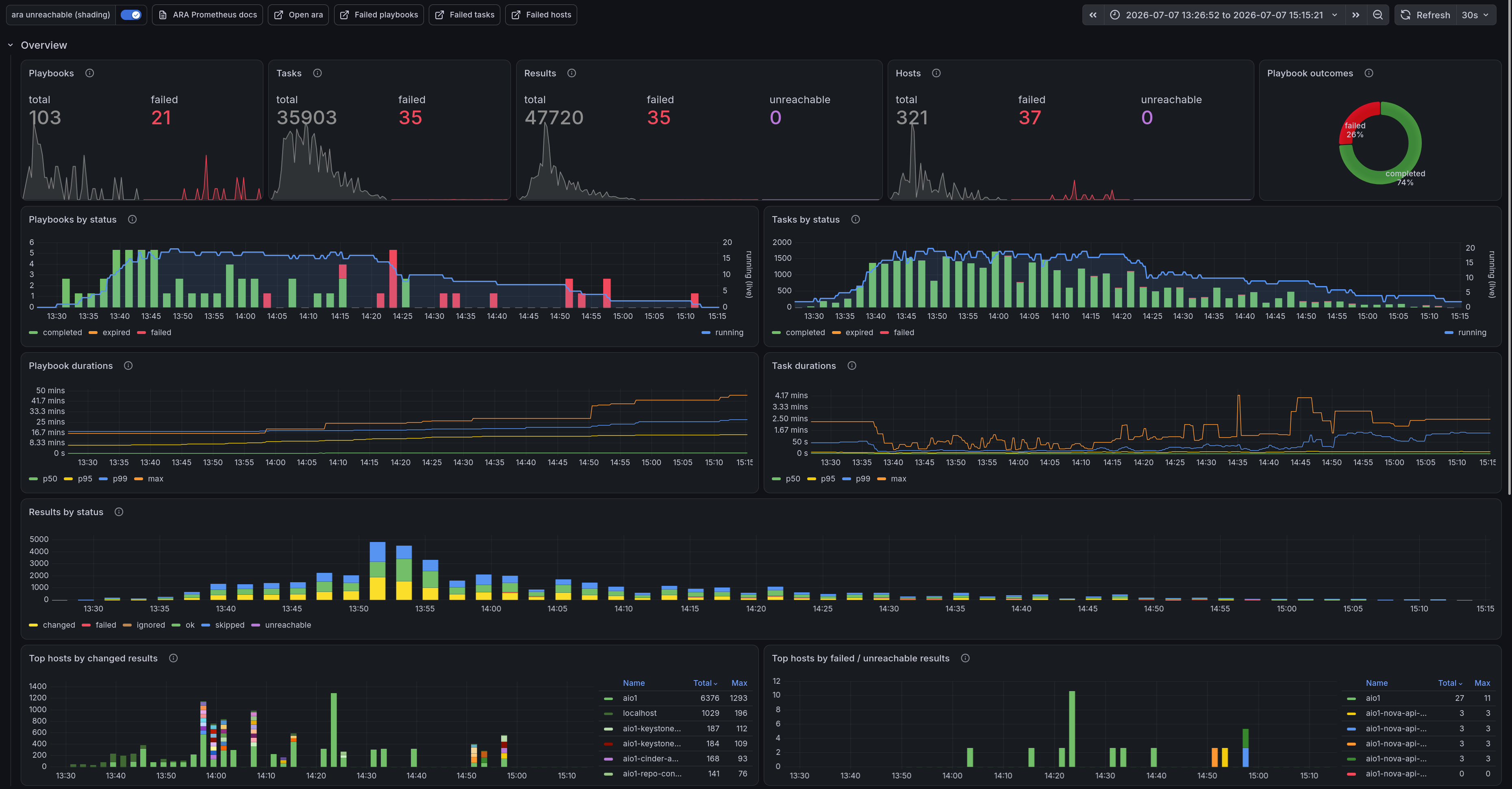This screenshot has width=1512, height=789.
Task: Click the Open ara link
Action: point(298,15)
